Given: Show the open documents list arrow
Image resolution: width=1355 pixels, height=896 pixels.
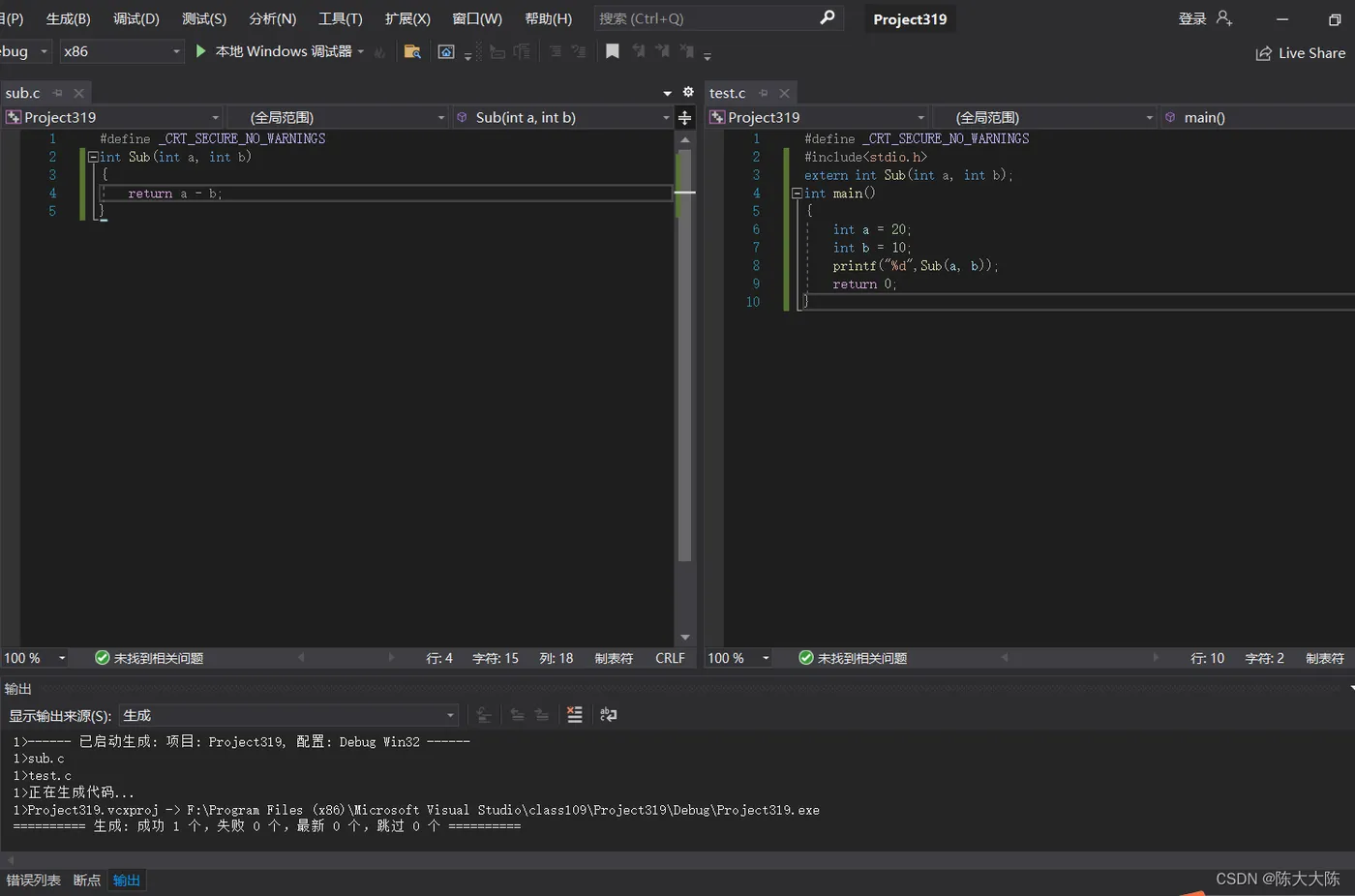Looking at the screenshot, I should (667, 93).
